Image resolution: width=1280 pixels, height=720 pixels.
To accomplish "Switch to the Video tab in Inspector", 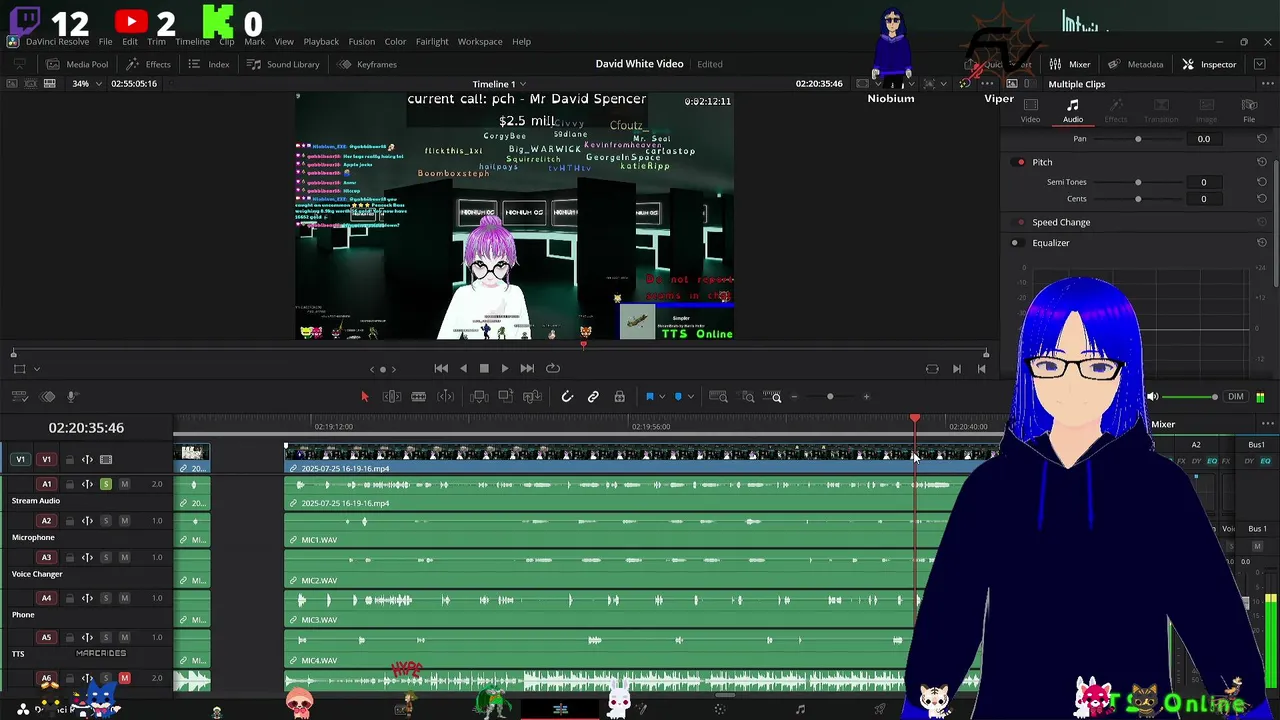I will 1030,111.
